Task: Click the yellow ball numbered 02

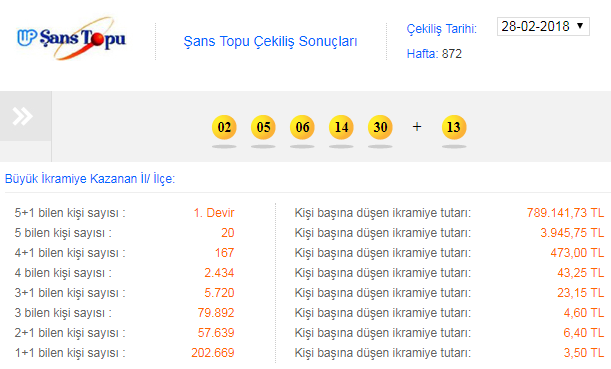Action: (x=224, y=127)
